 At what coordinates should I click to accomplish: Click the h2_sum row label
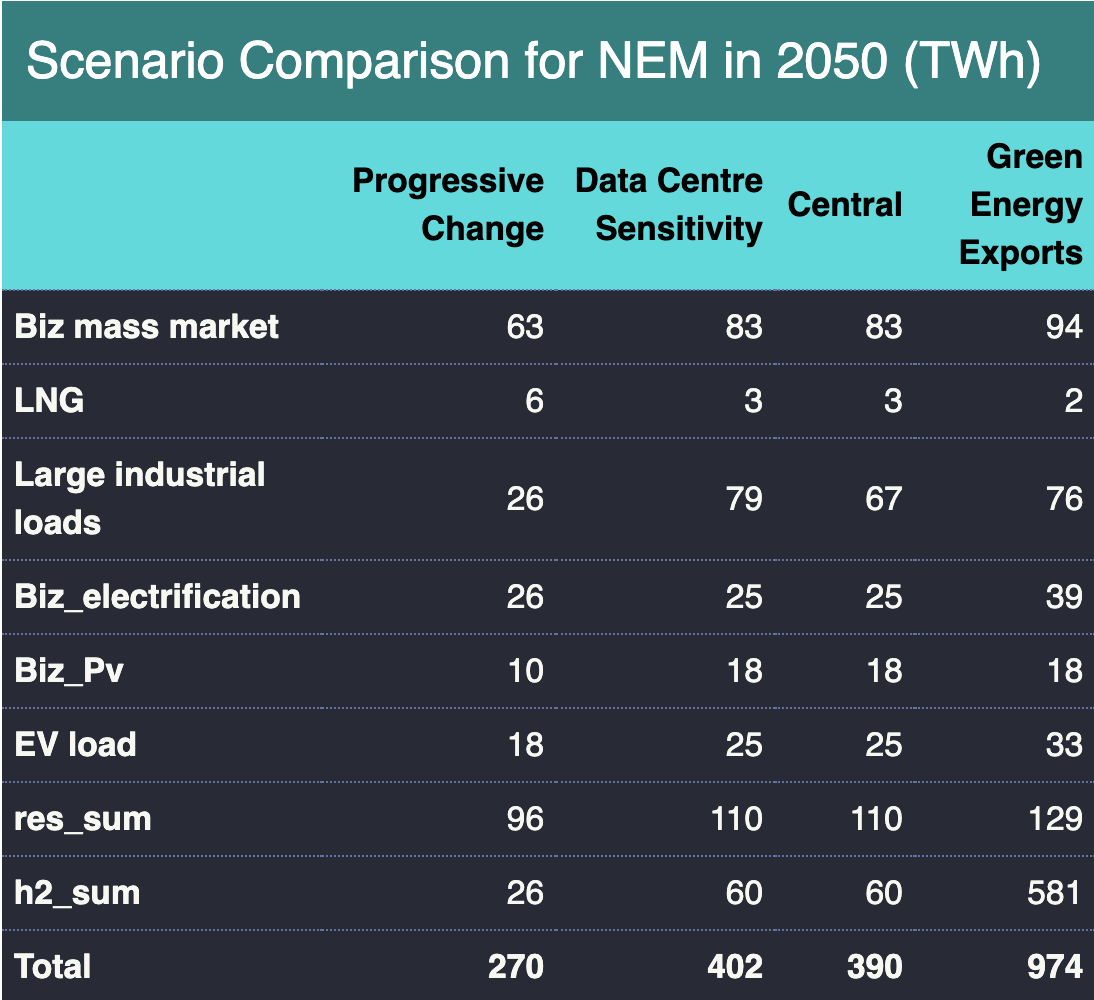(77, 893)
